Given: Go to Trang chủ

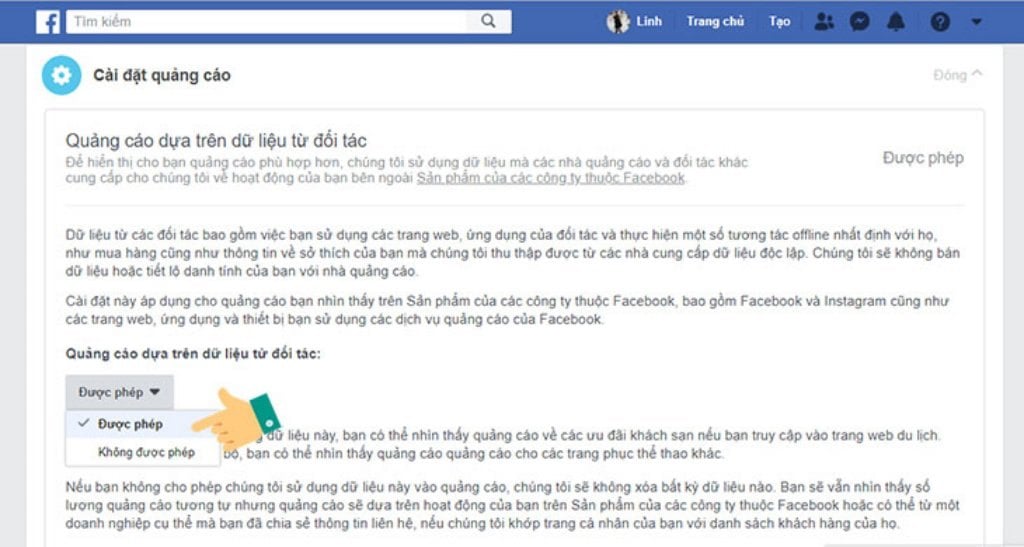Looking at the screenshot, I should click(715, 22).
